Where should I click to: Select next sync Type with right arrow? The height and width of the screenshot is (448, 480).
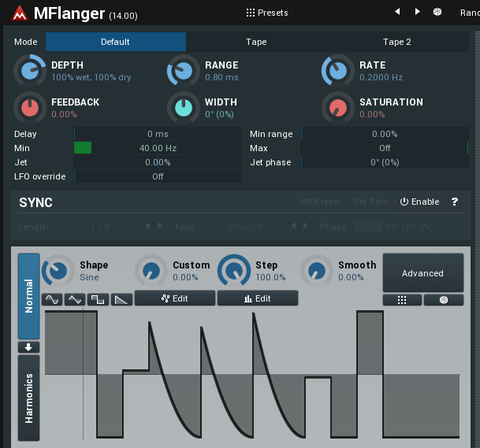click(305, 226)
